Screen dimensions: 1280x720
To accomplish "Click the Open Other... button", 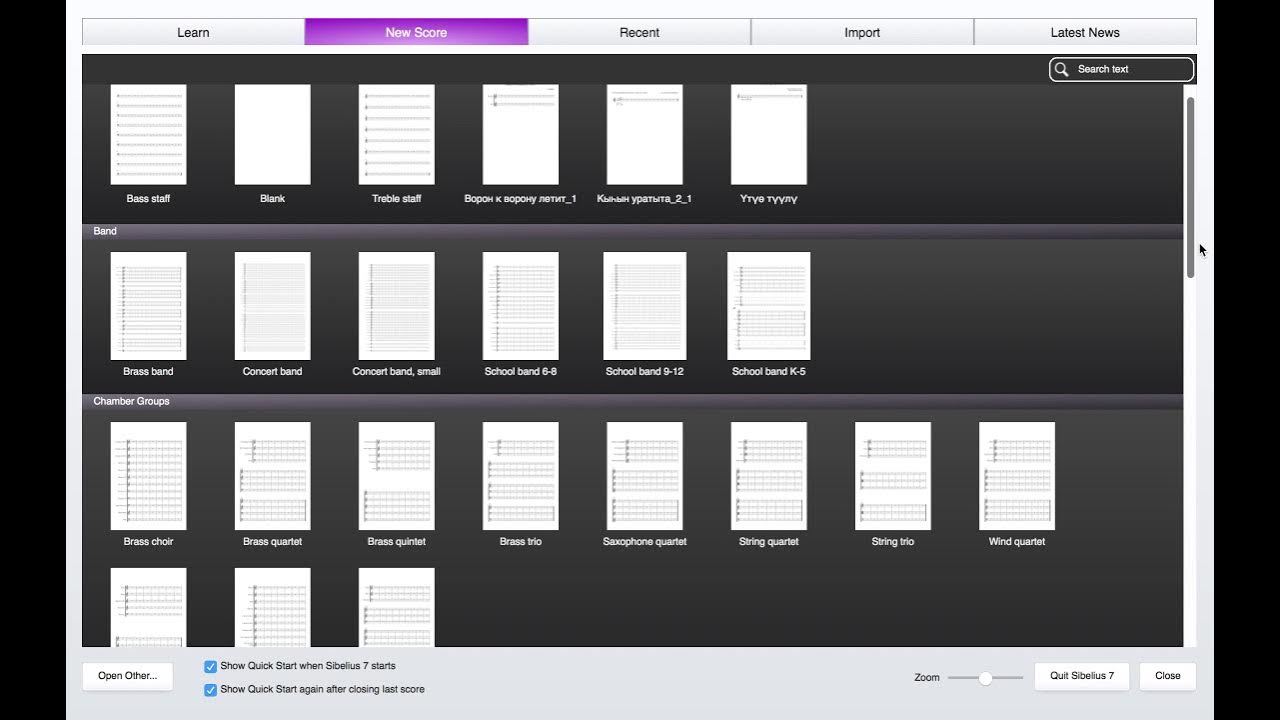I will (x=127, y=676).
